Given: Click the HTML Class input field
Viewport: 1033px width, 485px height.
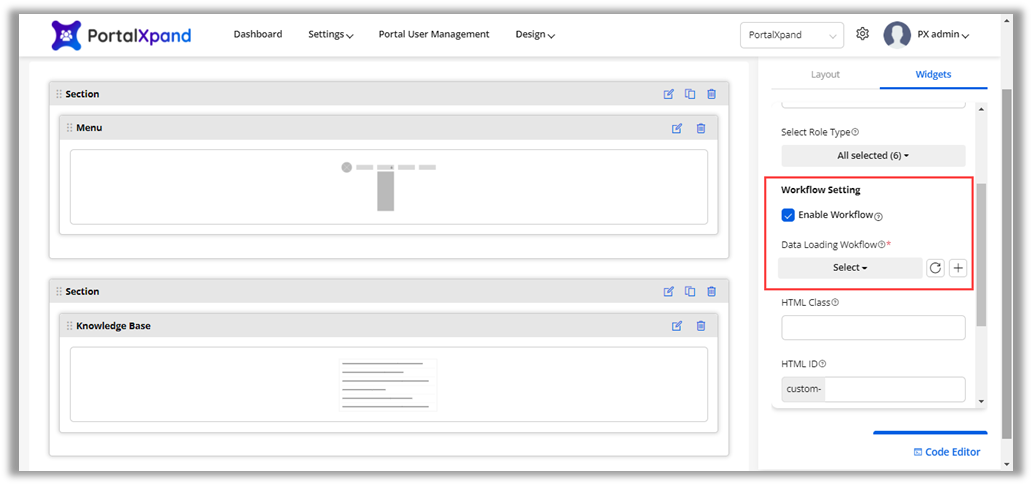Looking at the screenshot, I should (x=872, y=328).
